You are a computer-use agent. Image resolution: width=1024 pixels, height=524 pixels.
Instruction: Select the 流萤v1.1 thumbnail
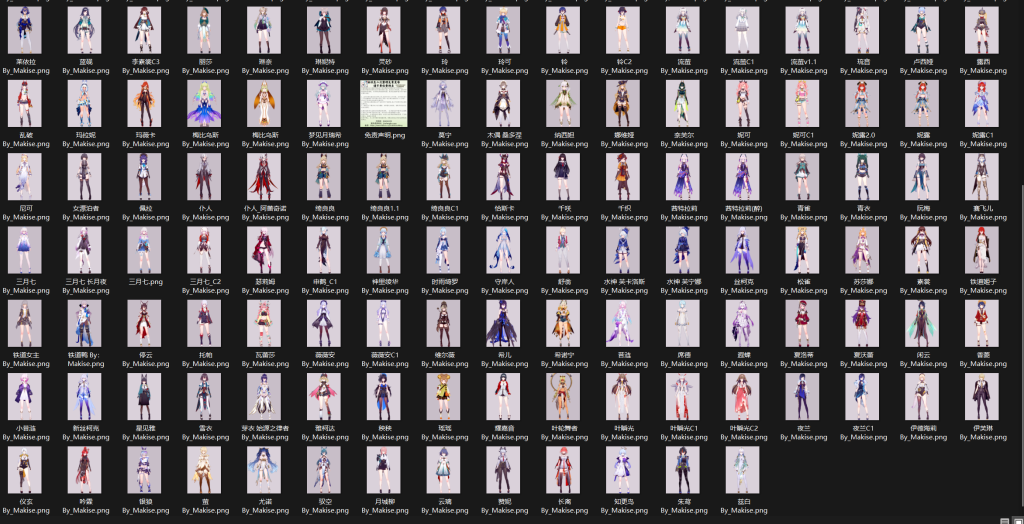[x=802, y=30]
